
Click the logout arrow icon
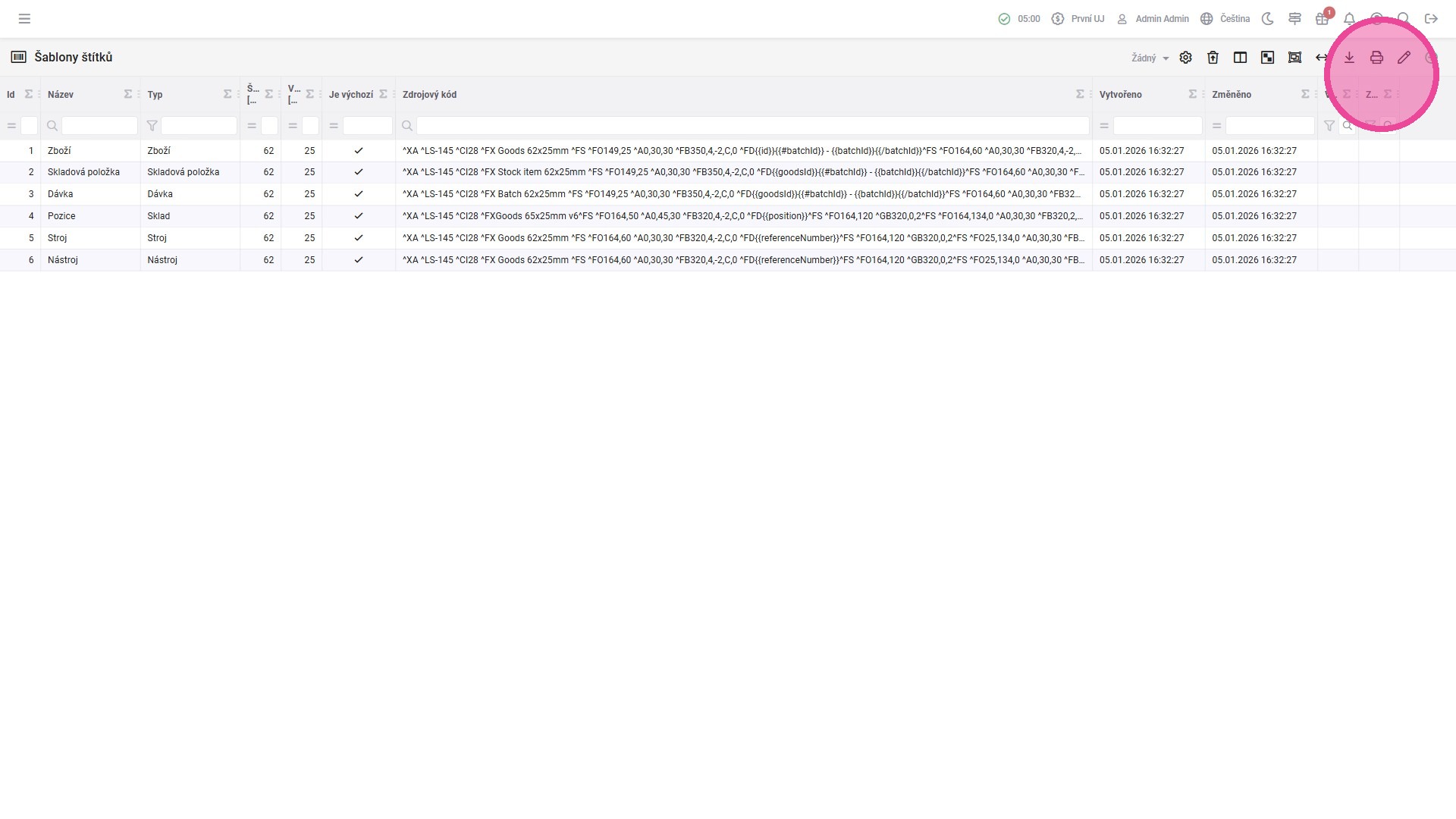[x=1431, y=19]
